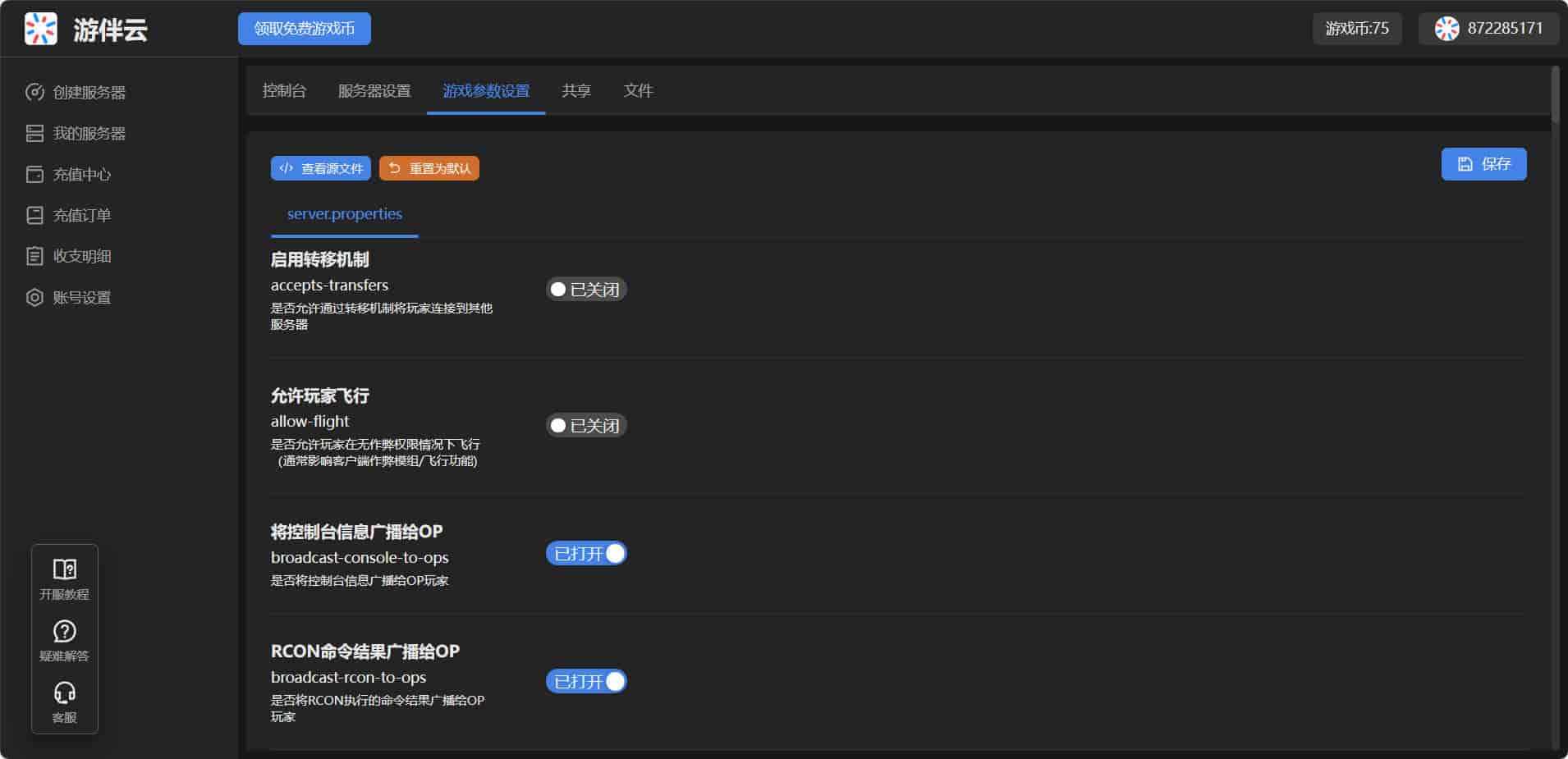Open 收支明细 in the sidebar

click(x=81, y=257)
